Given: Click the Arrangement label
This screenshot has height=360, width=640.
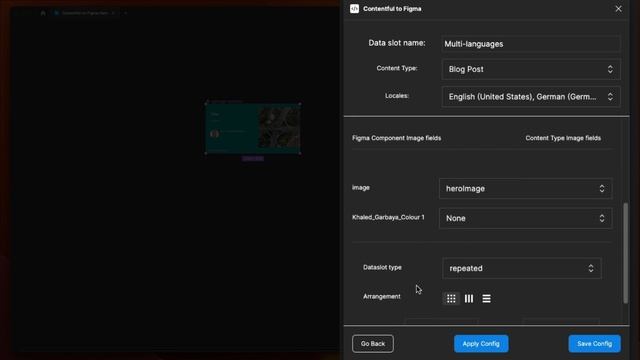Looking at the screenshot, I should (382, 296).
